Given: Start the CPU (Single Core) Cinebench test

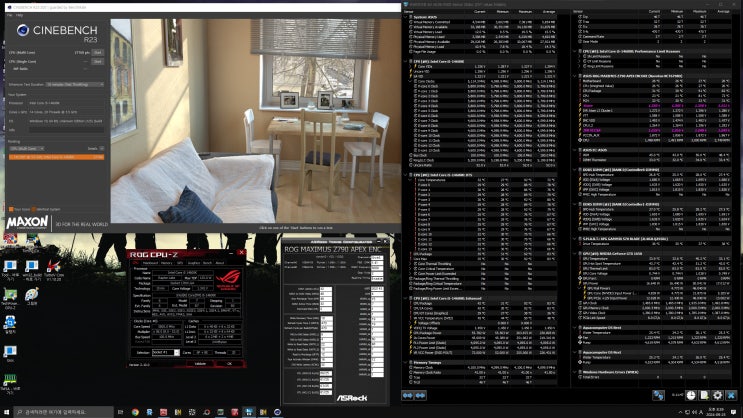Looking at the screenshot, I should pos(98,62).
